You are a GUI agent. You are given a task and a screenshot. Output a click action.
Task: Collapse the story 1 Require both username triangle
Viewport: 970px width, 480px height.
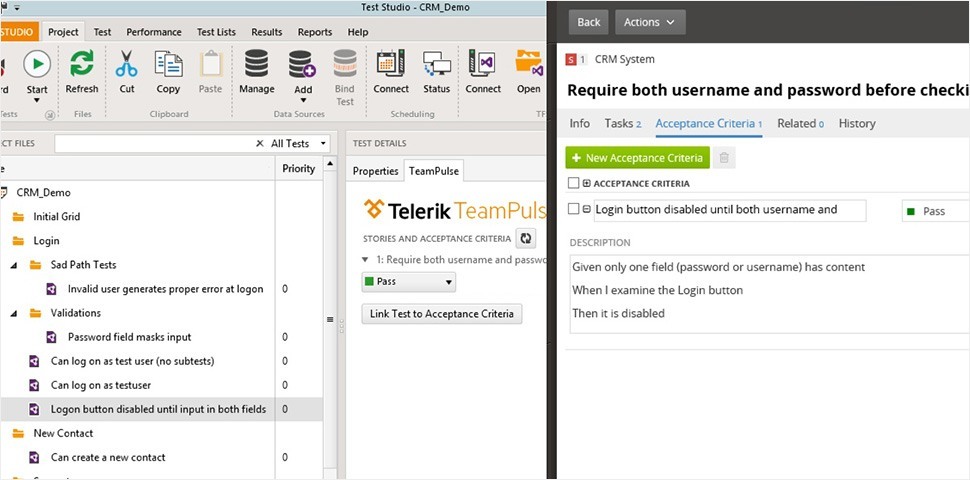pyautogui.click(x=366, y=260)
